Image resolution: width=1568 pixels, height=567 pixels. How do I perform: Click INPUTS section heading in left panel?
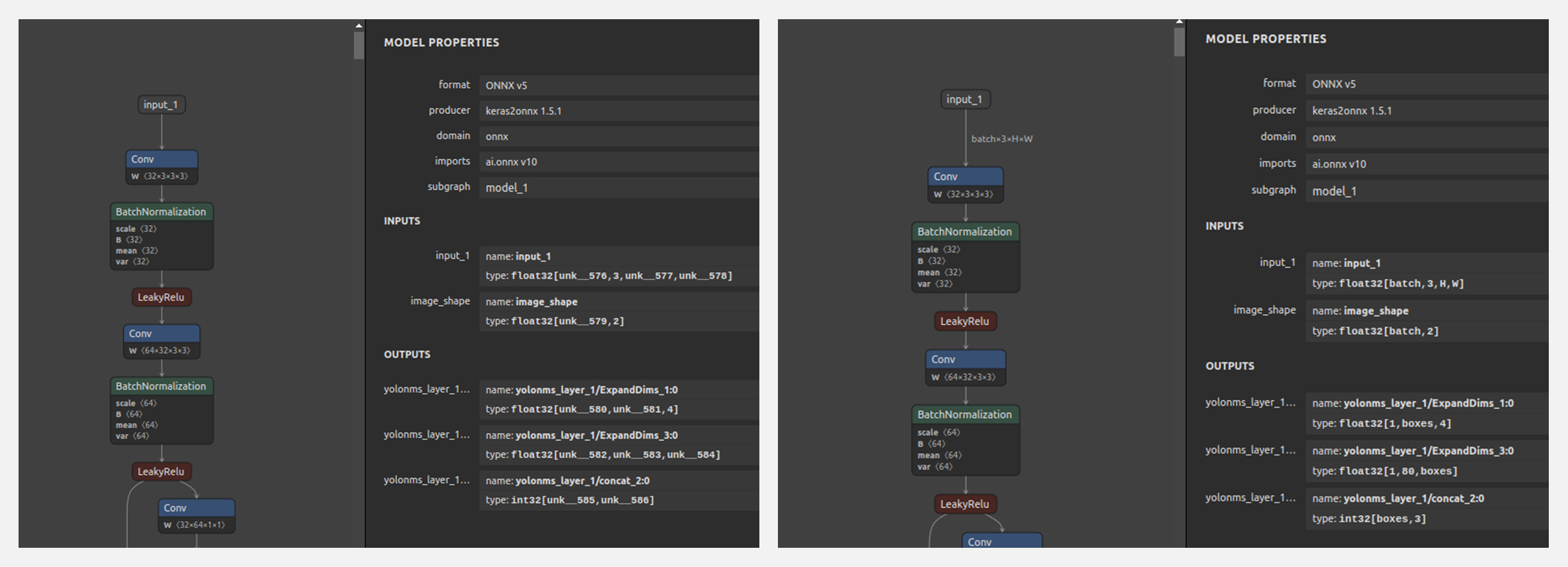pyautogui.click(x=402, y=221)
